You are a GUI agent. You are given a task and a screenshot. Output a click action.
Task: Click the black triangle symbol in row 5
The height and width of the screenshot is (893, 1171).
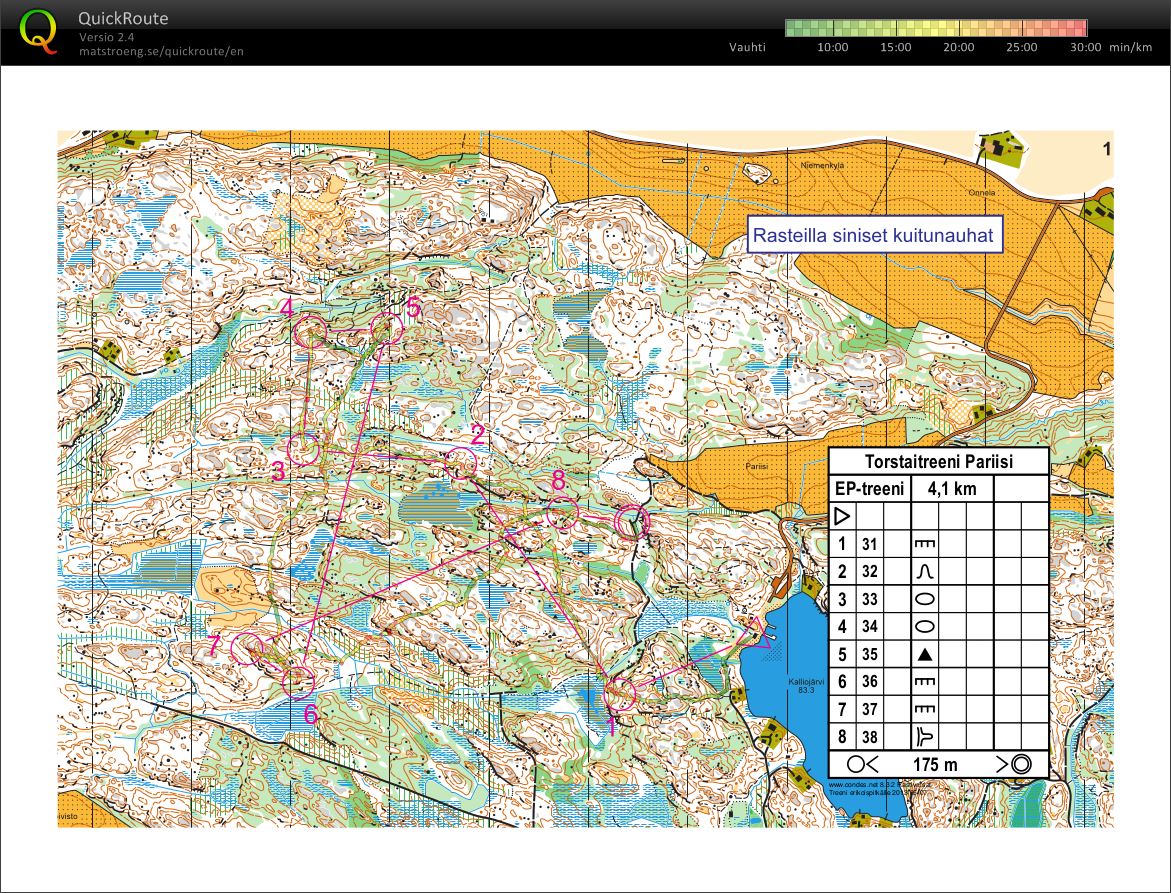(925, 655)
